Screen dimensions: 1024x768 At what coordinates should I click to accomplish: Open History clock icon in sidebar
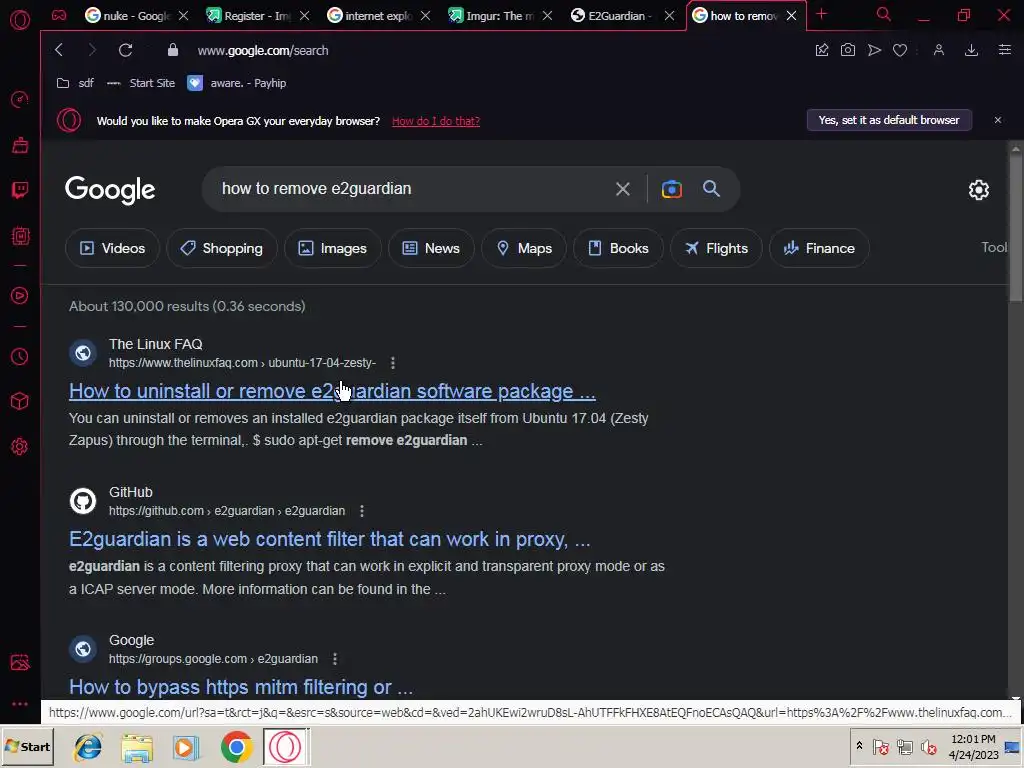(20, 357)
